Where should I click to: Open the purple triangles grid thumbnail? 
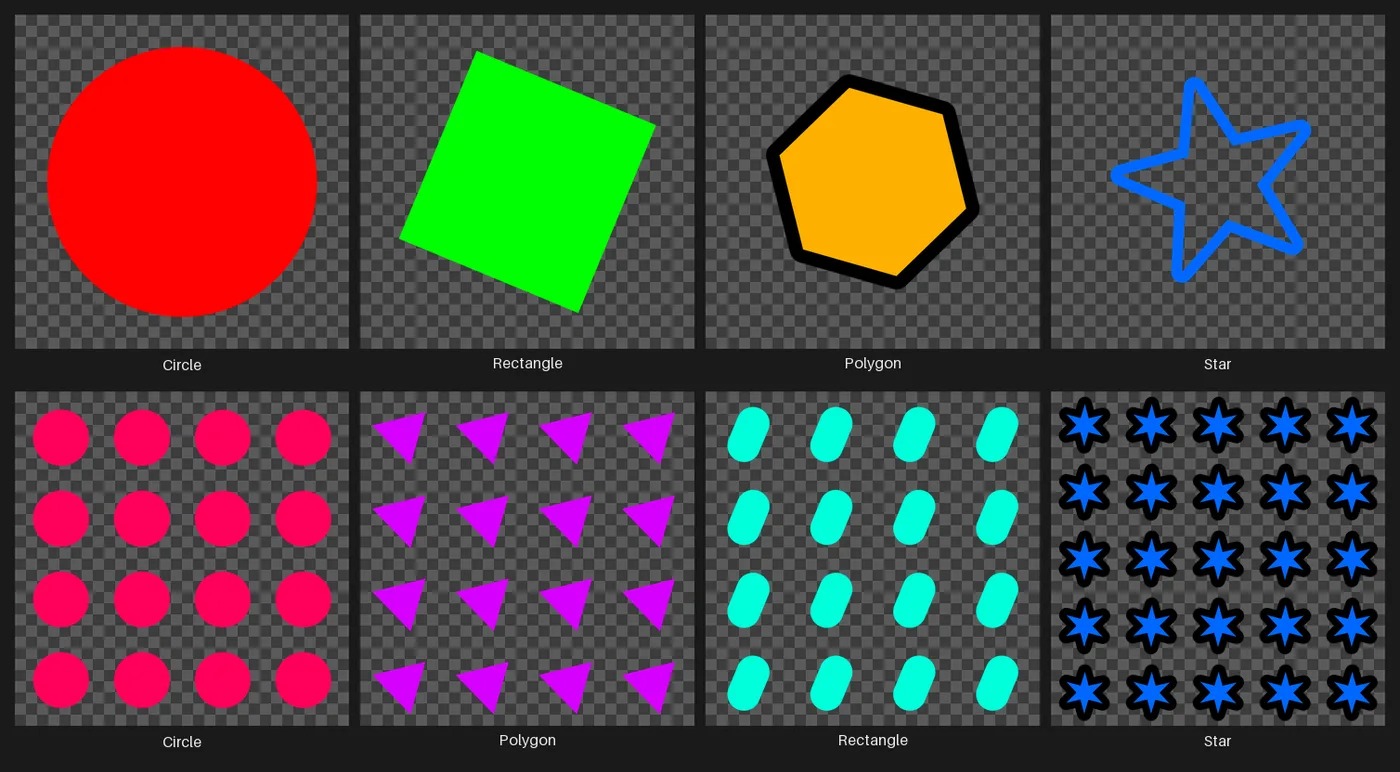tap(527, 558)
